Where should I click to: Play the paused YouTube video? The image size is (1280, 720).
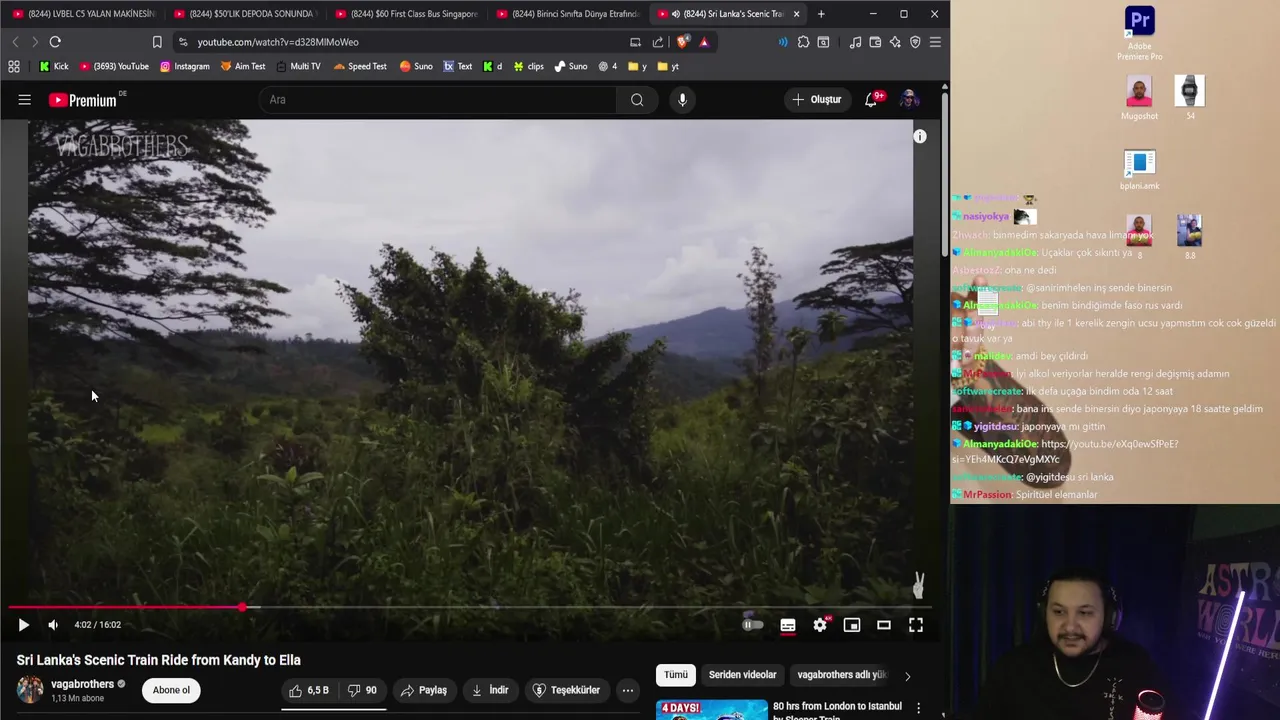(x=23, y=625)
